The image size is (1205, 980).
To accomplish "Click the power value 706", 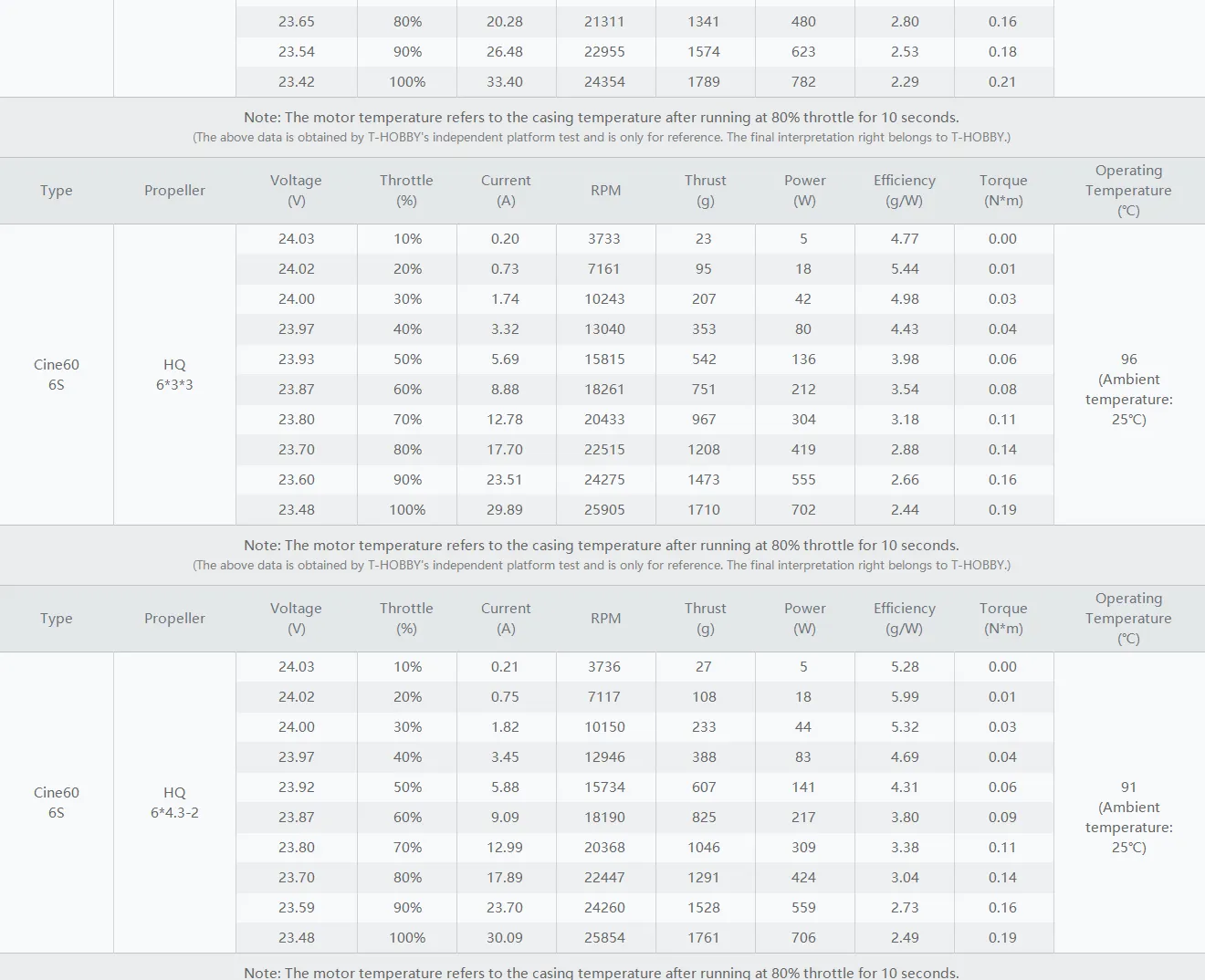I will pos(803,937).
